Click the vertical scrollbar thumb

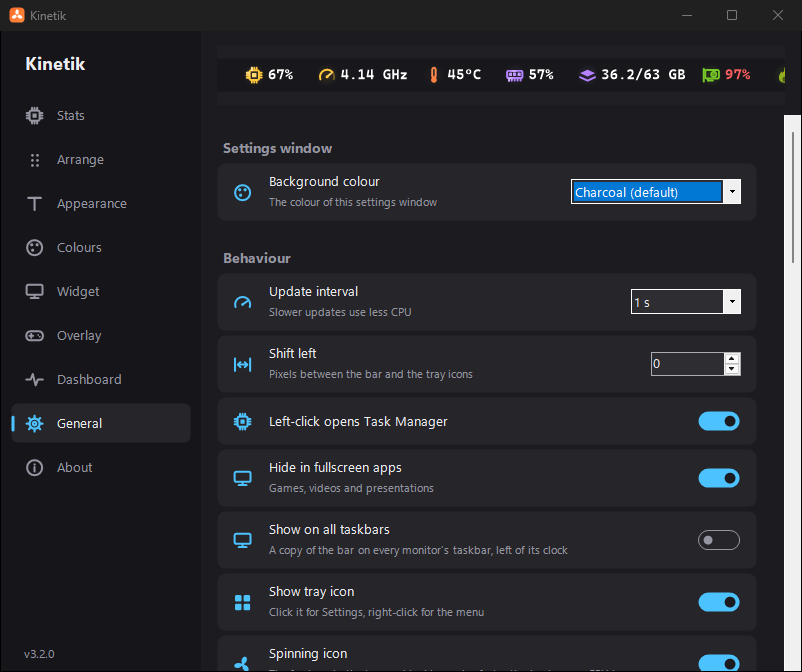point(793,197)
